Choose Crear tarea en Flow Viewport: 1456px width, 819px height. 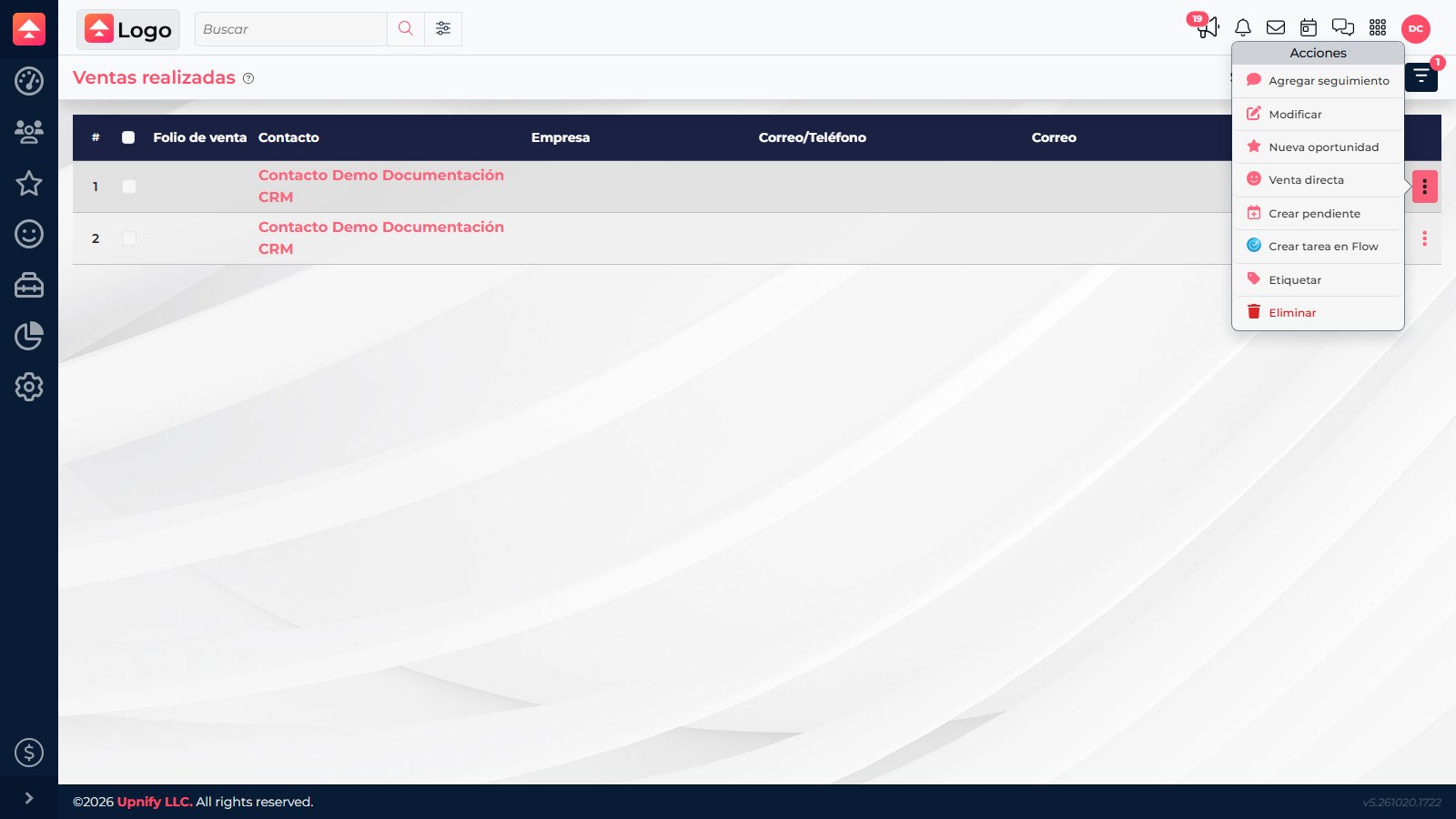1318,247
